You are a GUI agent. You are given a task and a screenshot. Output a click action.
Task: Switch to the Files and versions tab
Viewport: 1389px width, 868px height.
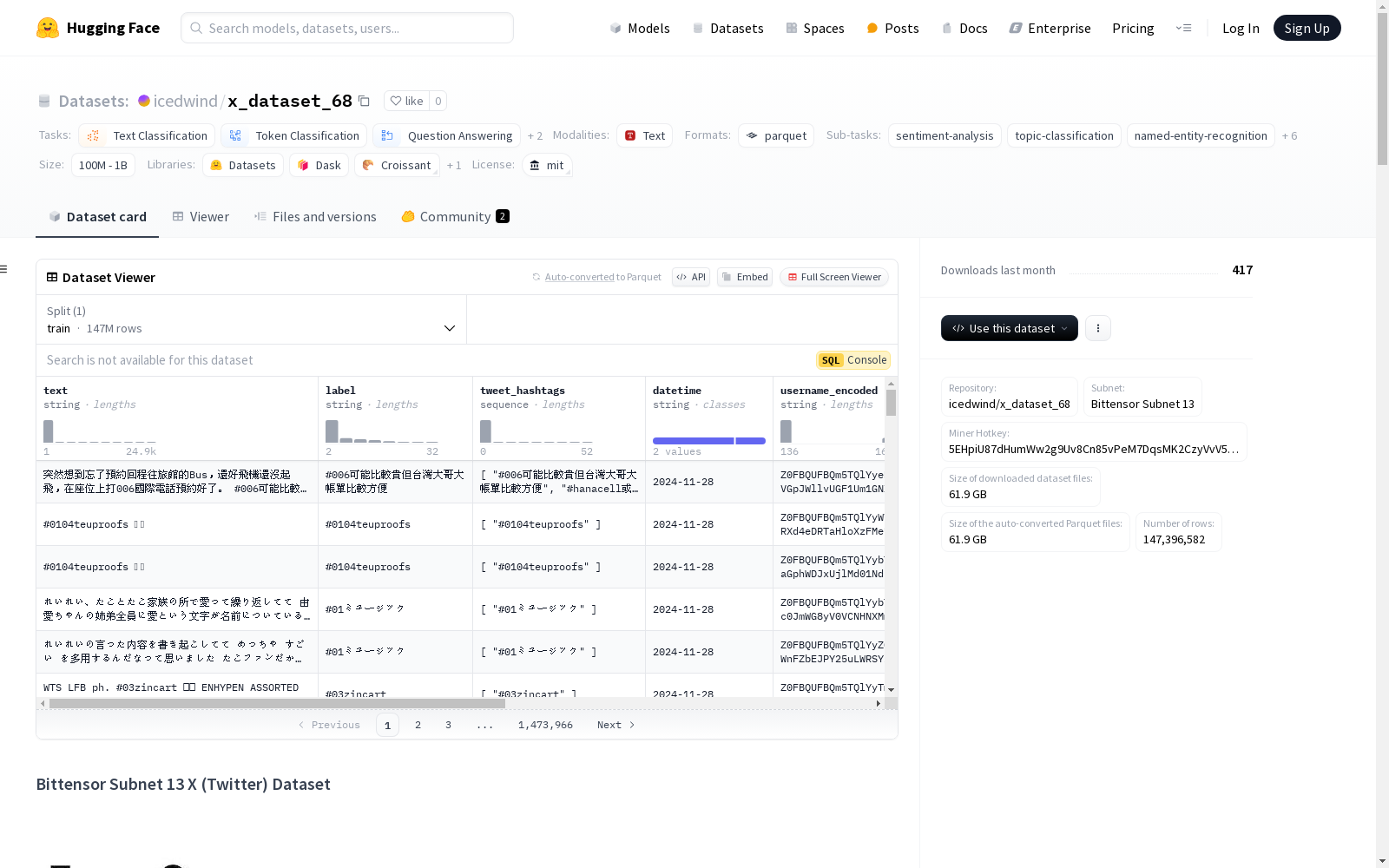click(315, 217)
